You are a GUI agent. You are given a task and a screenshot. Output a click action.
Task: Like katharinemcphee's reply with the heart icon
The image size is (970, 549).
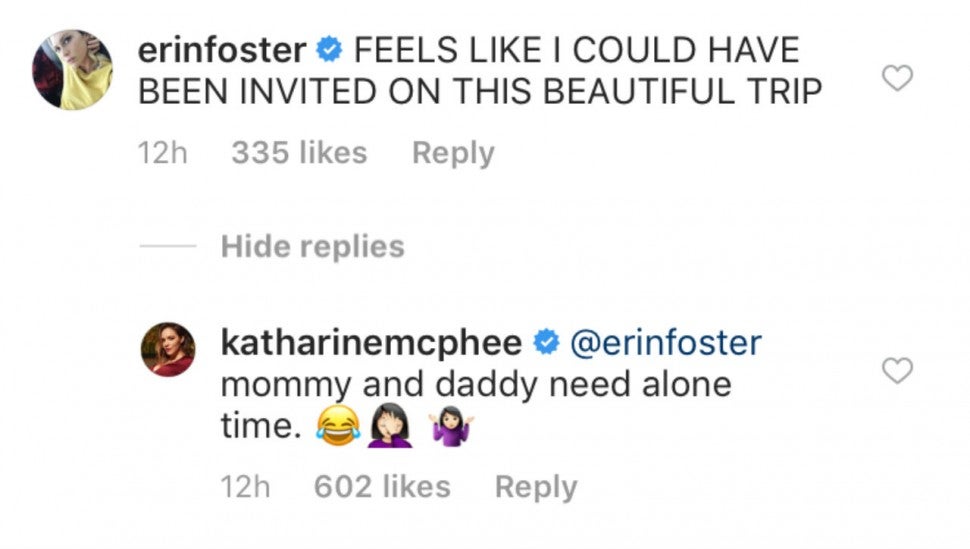(899, 371)
